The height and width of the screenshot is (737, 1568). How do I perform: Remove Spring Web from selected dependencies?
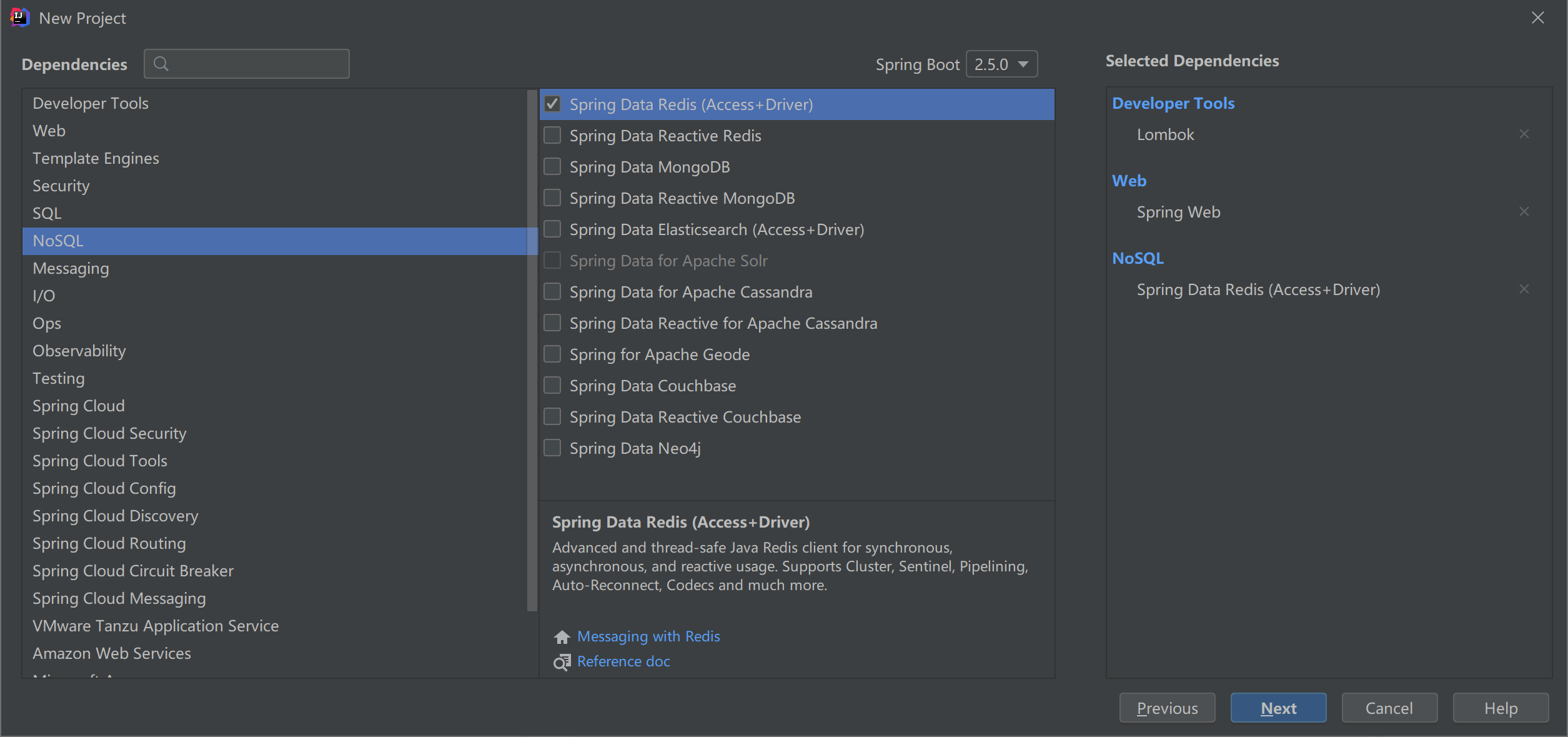point(1524,211)
